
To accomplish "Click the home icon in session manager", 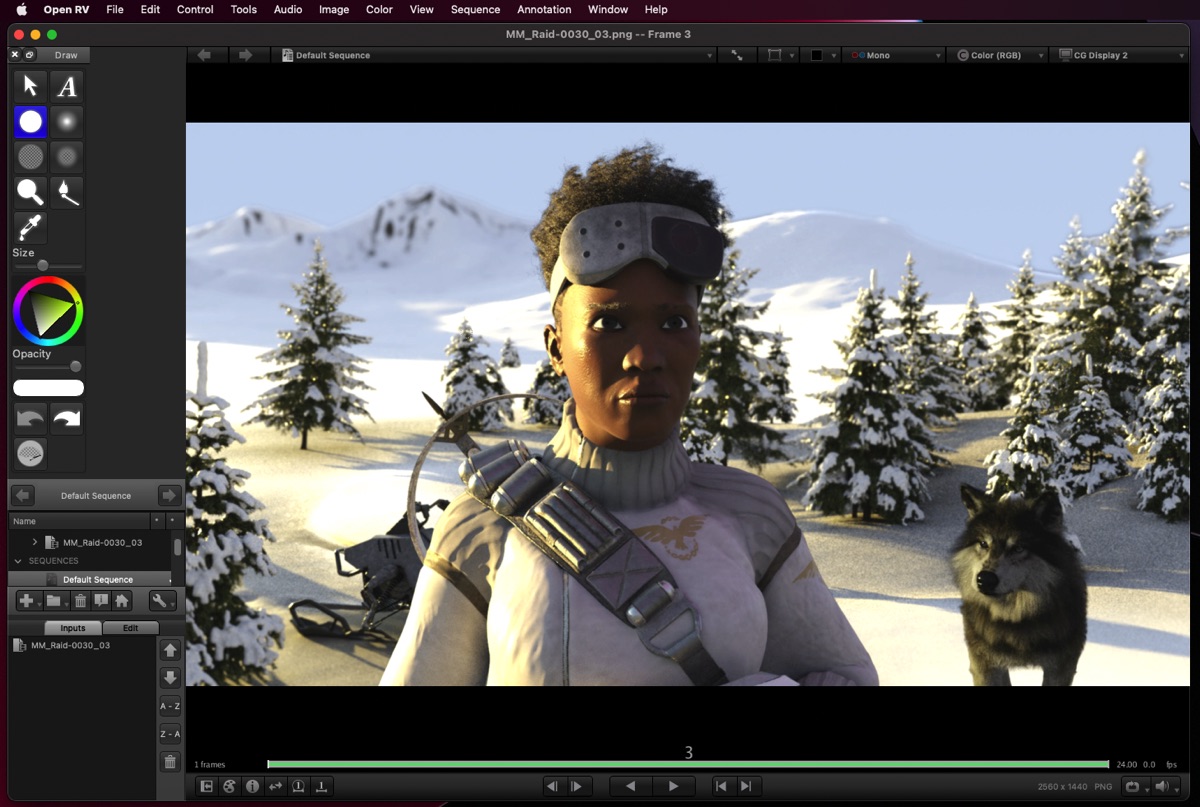I will pyautogui.click(x=122, y=601).
